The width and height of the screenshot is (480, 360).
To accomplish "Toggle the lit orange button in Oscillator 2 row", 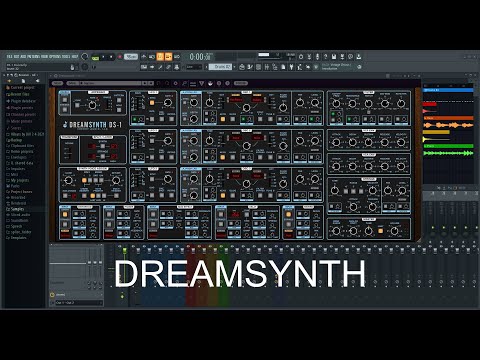I will pos(223,157).
